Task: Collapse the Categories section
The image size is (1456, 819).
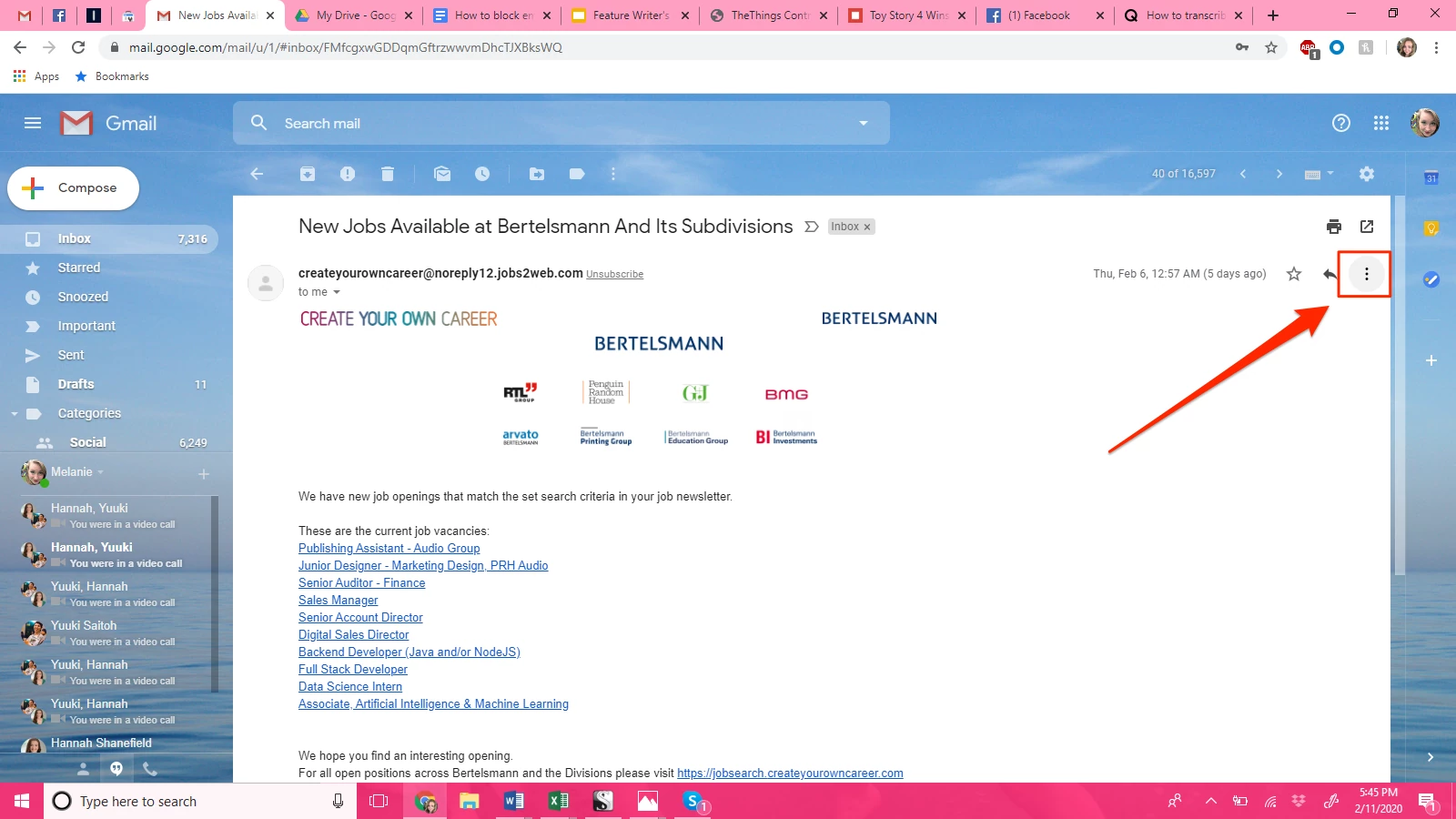Action: pyautogui.click(x=15, y=414)
